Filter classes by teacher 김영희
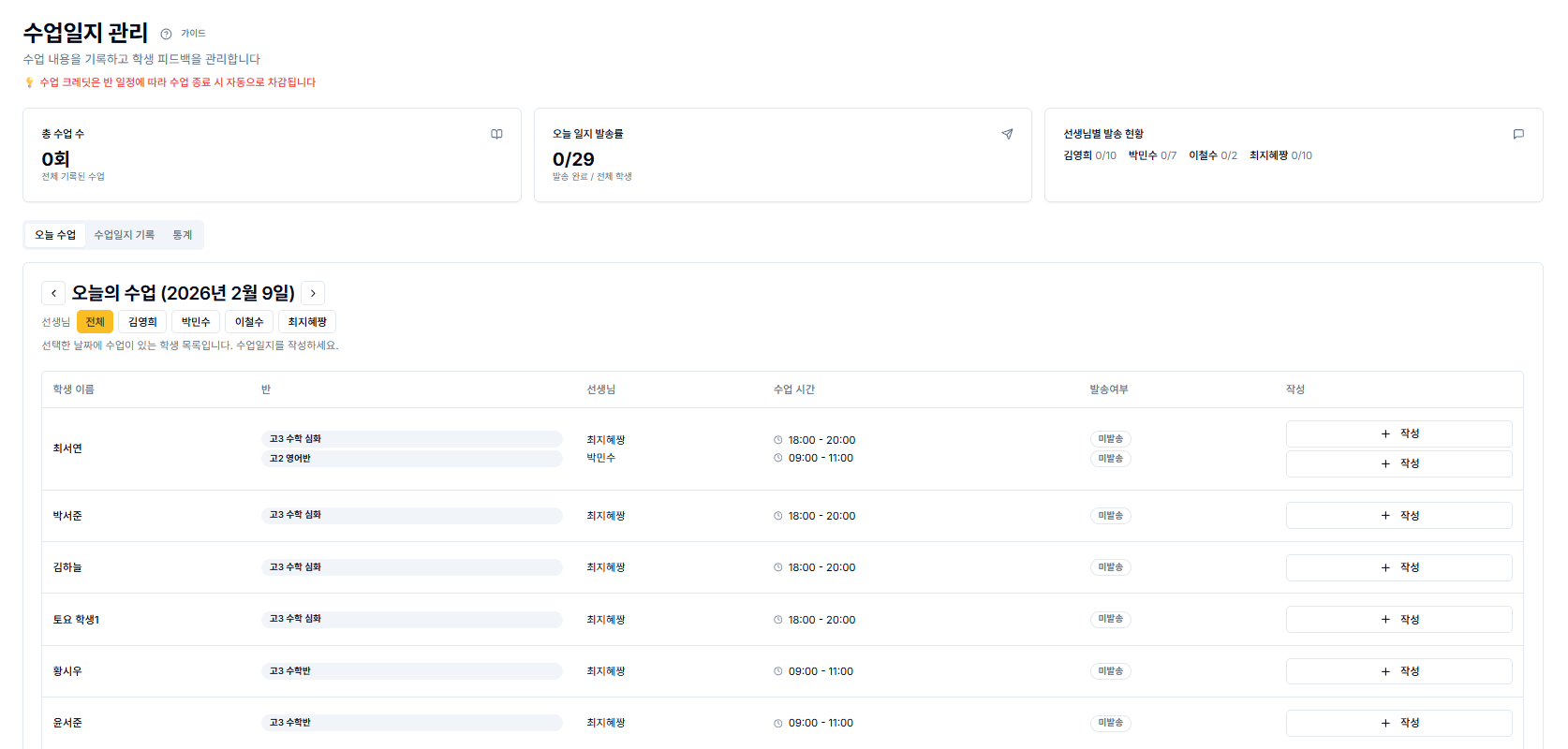1568x749 pixels. (142, 322)
